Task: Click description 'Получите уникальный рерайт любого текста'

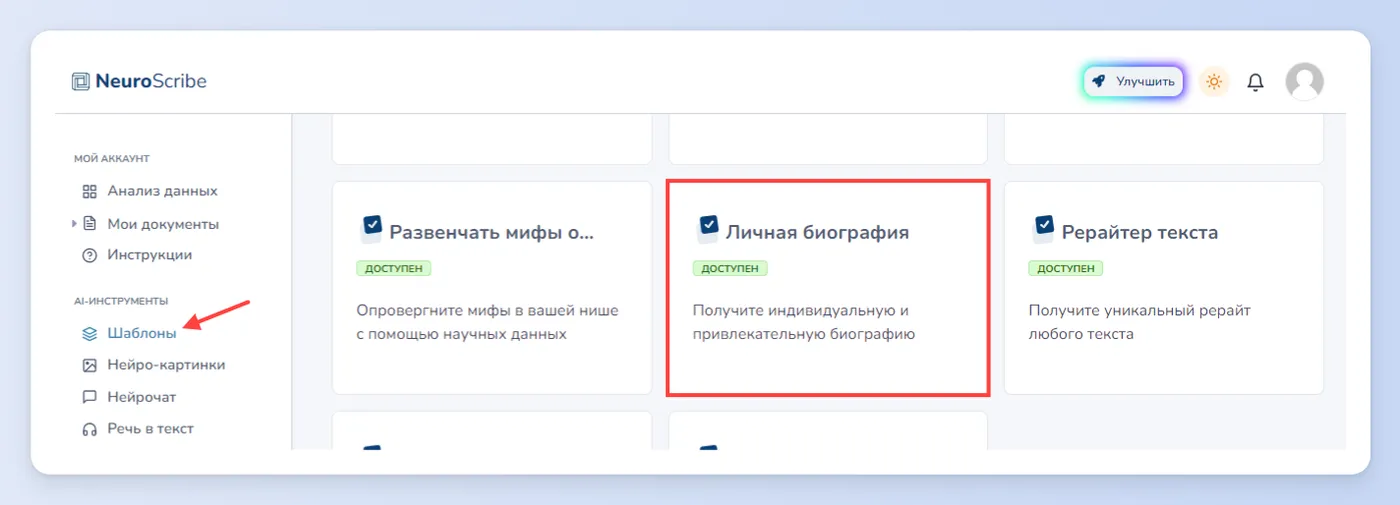Action: coord(1140,322)
